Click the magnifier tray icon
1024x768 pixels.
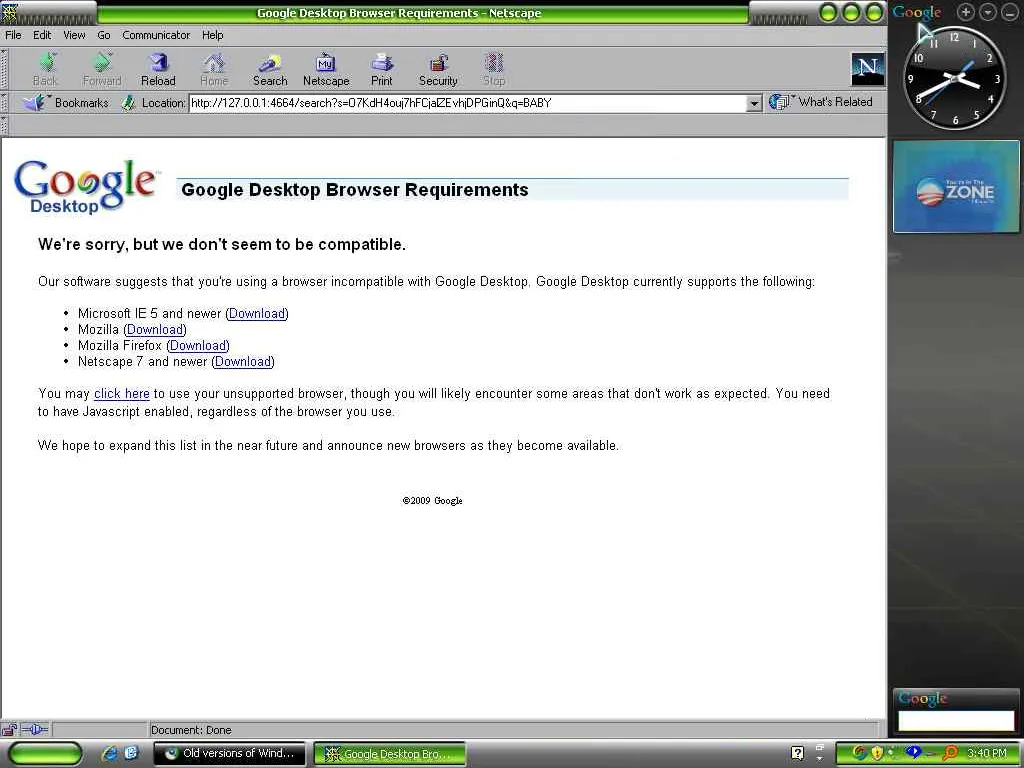(x=951, y=753)
